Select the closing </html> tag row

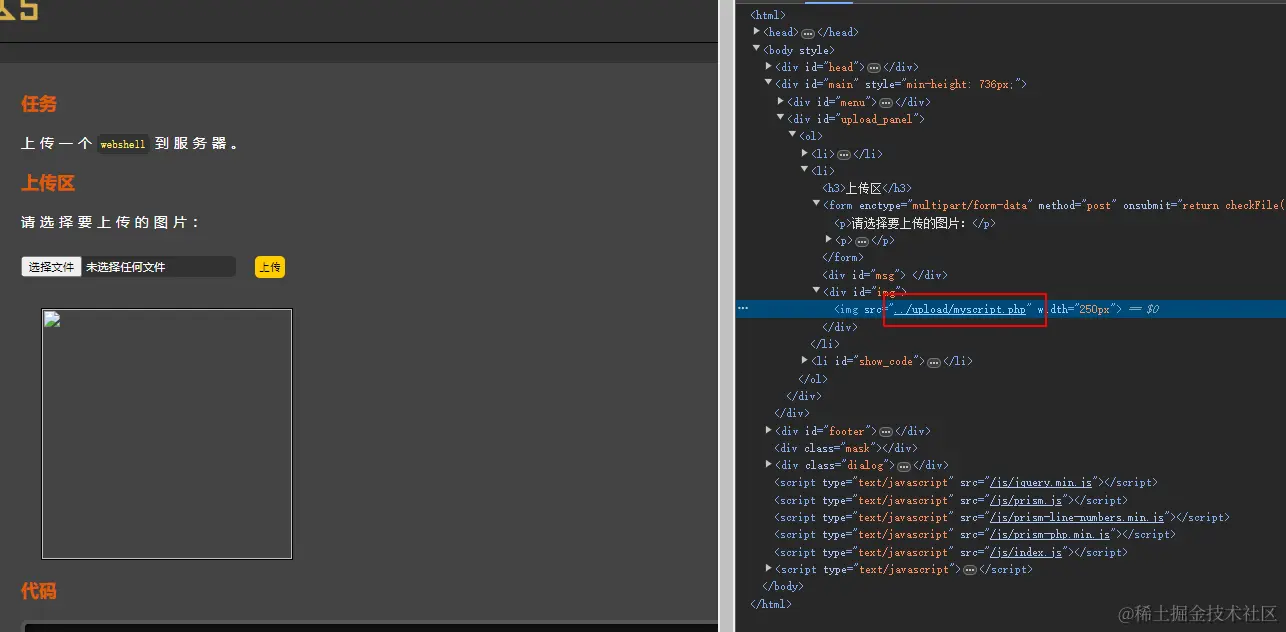tap(770, 604)
